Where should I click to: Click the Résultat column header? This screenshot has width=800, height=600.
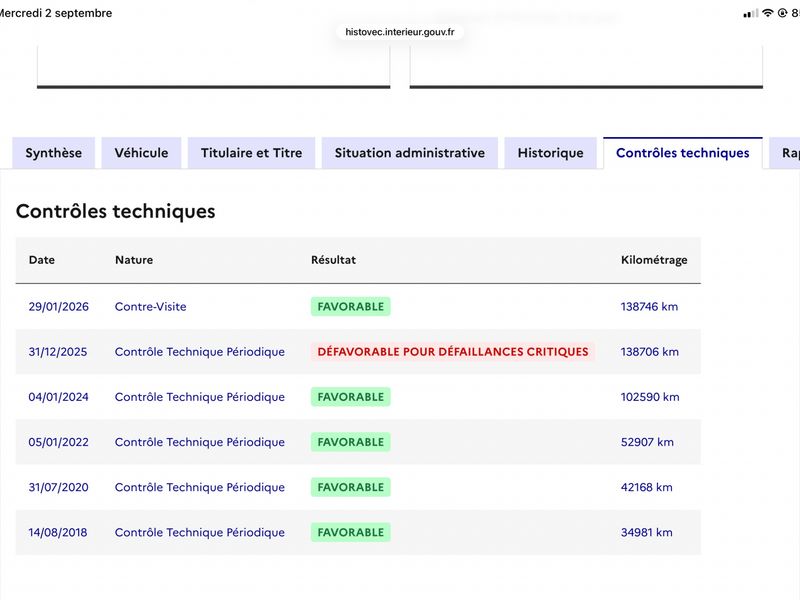point(334,260)
